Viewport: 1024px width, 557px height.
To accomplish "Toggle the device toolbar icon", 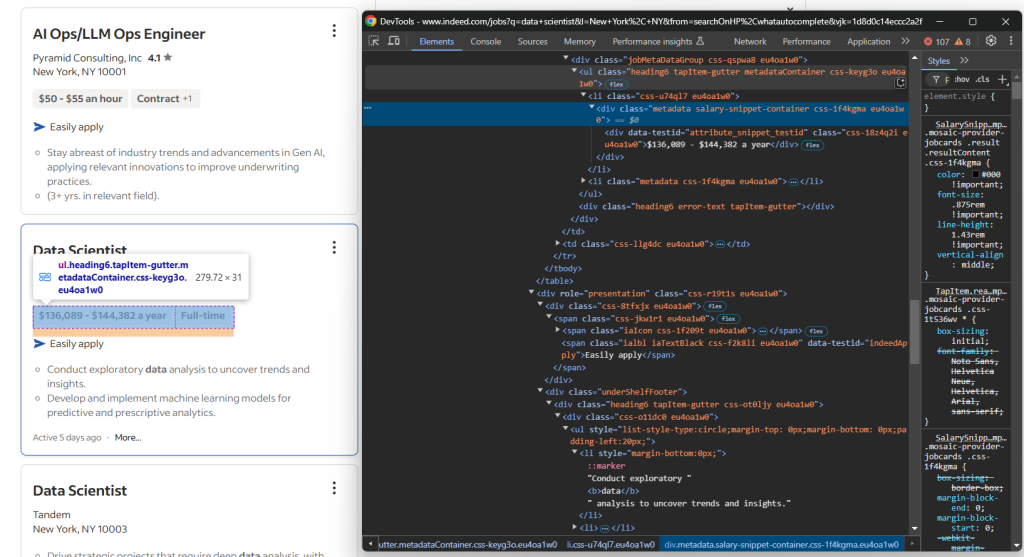I will tap(394, 41).
